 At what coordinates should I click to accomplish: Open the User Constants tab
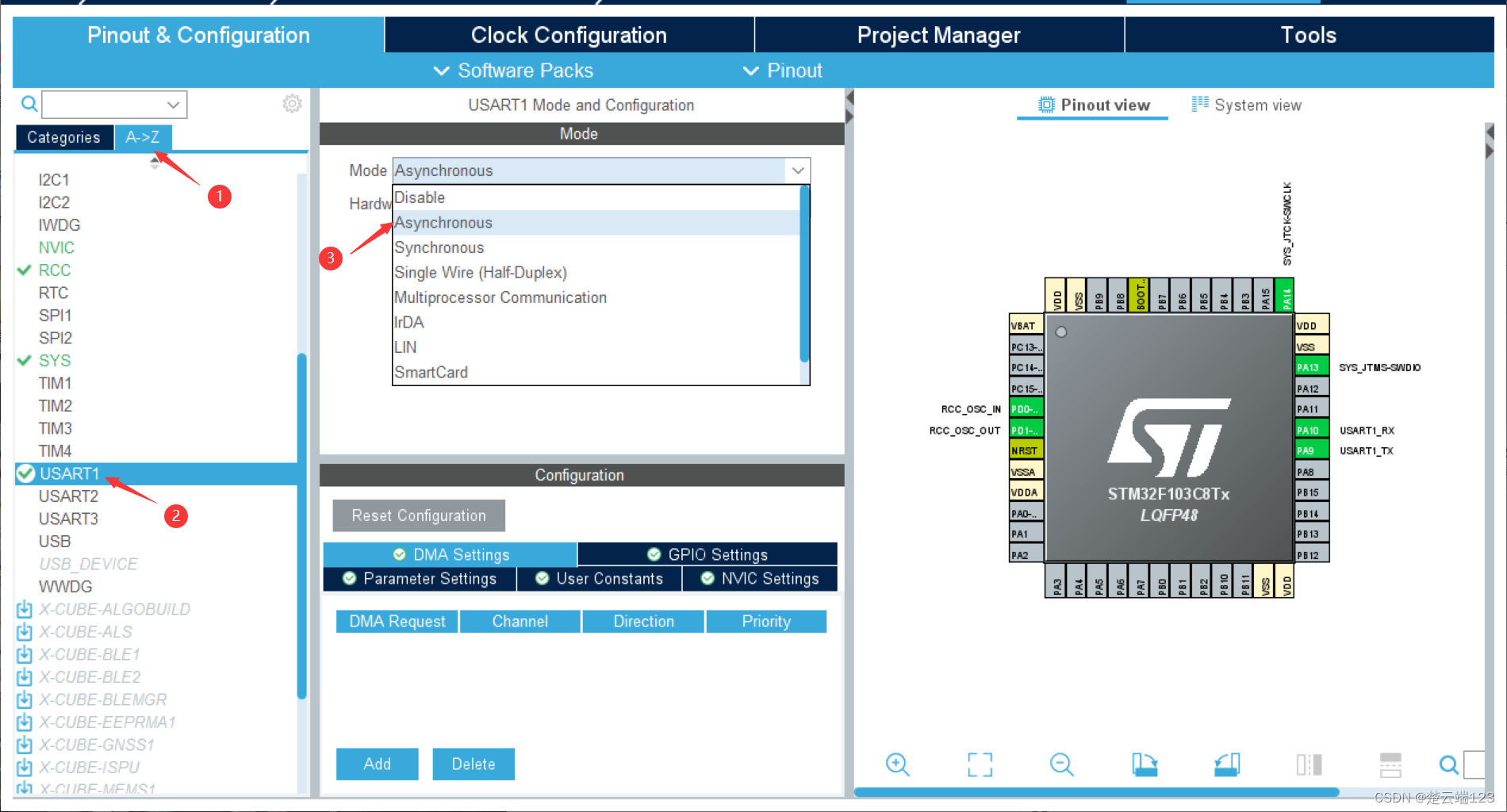click(599, 579)
